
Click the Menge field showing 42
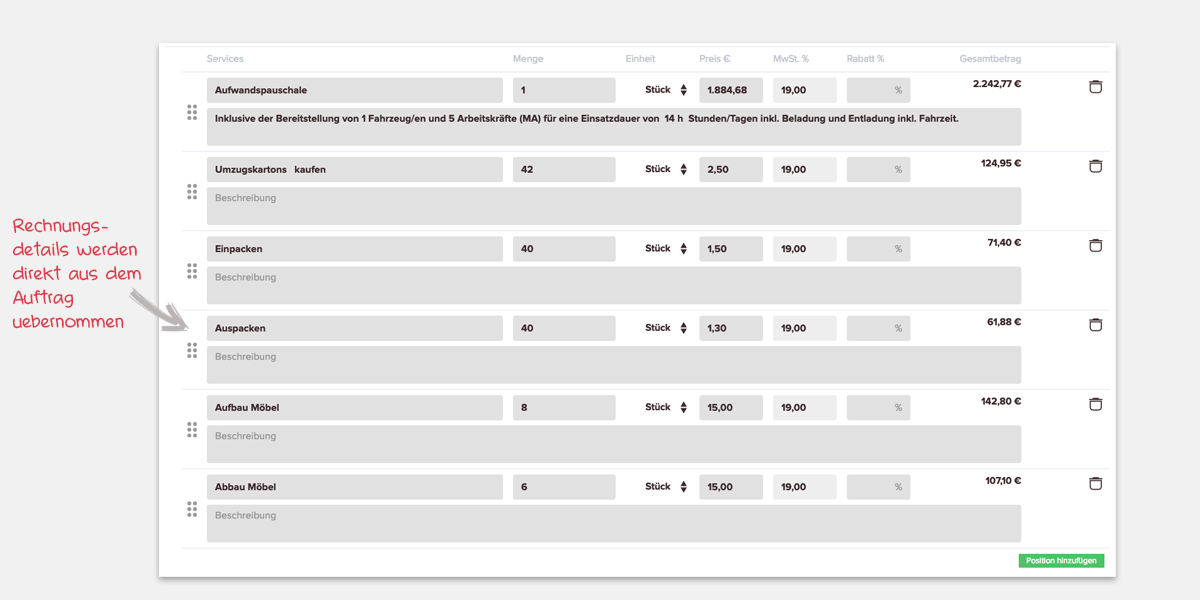click(564, 169)
